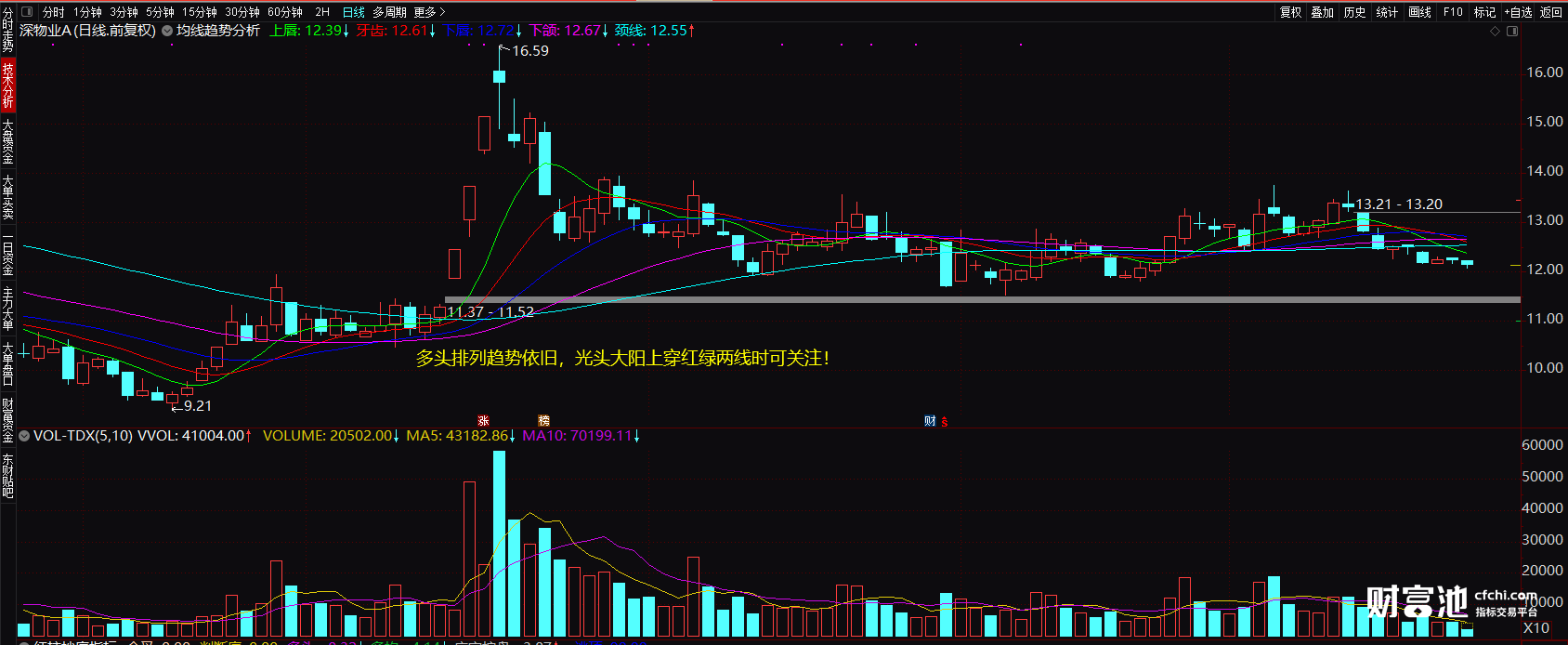Image resolution: width=1568 pixels, height=645 pixels.
Task: Click the 涨 event marker icon
Action: point(483,421)
